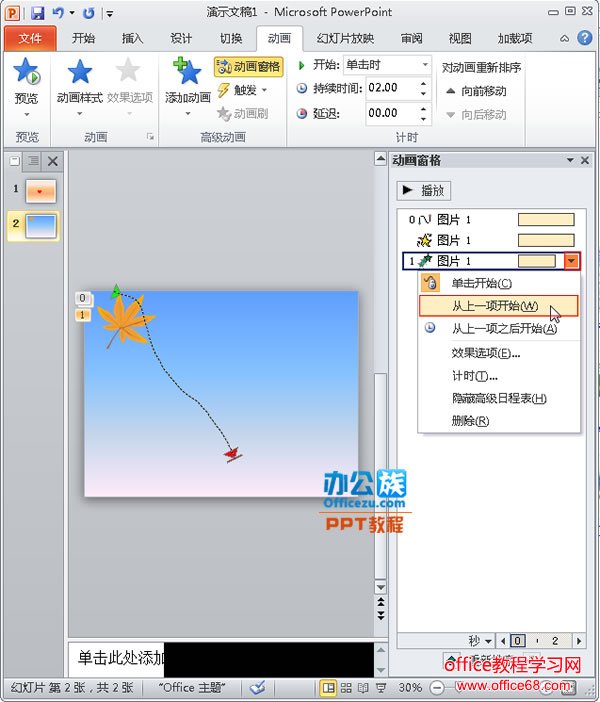Choose 单击开始 from the context menu
The height and width of the screenshot is (702, 600).
click(x=498, y=283)
